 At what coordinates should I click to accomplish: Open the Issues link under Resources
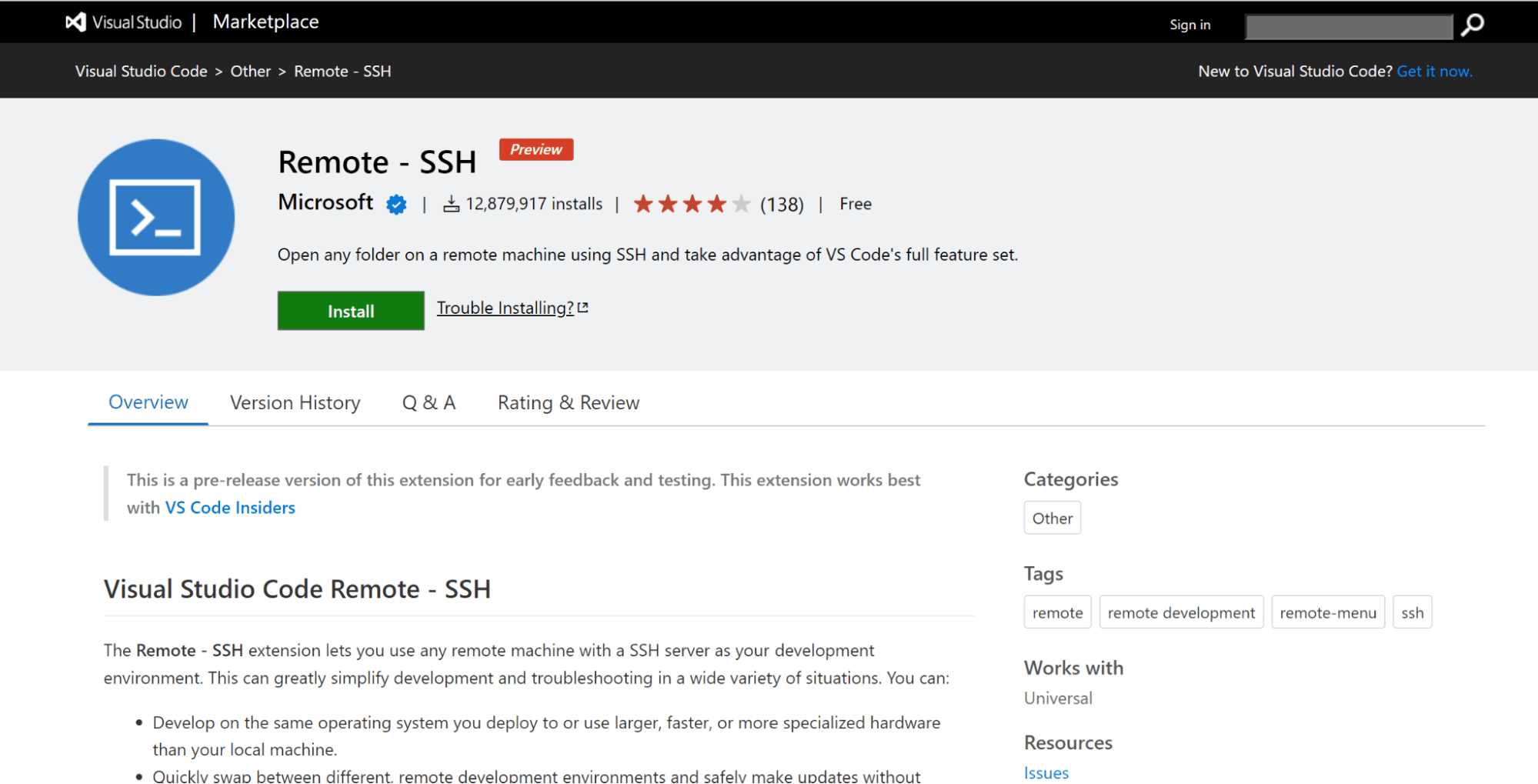(1046, 772)
